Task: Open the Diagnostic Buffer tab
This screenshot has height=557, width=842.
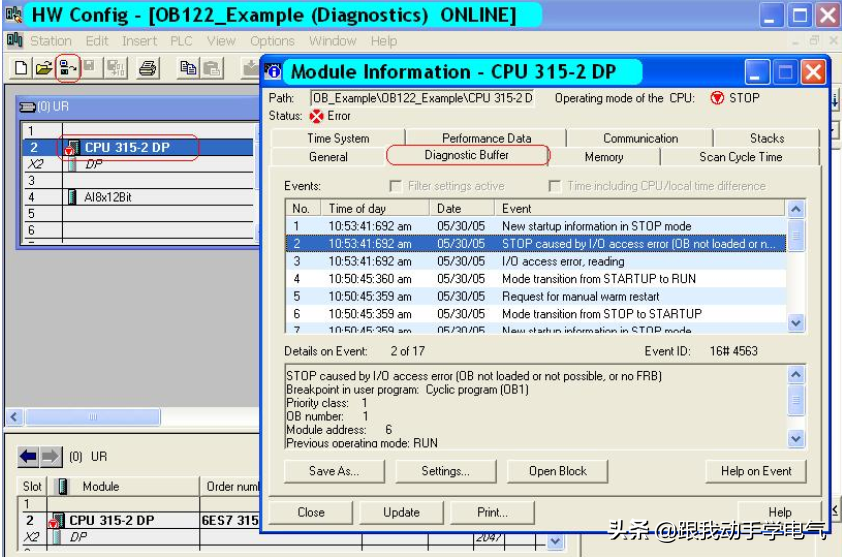Action: tap(466, 155)
